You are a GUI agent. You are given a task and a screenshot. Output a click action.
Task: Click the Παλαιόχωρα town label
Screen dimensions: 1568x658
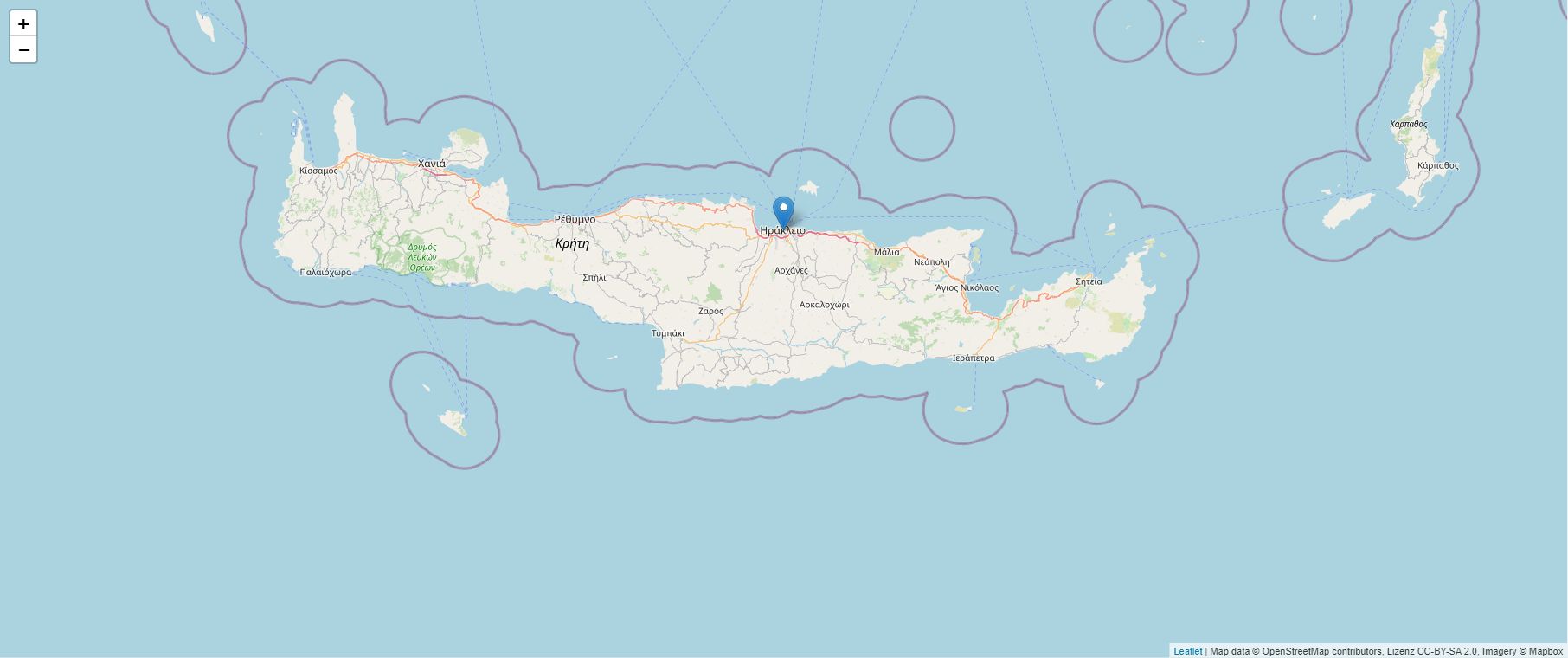[325, 272]
